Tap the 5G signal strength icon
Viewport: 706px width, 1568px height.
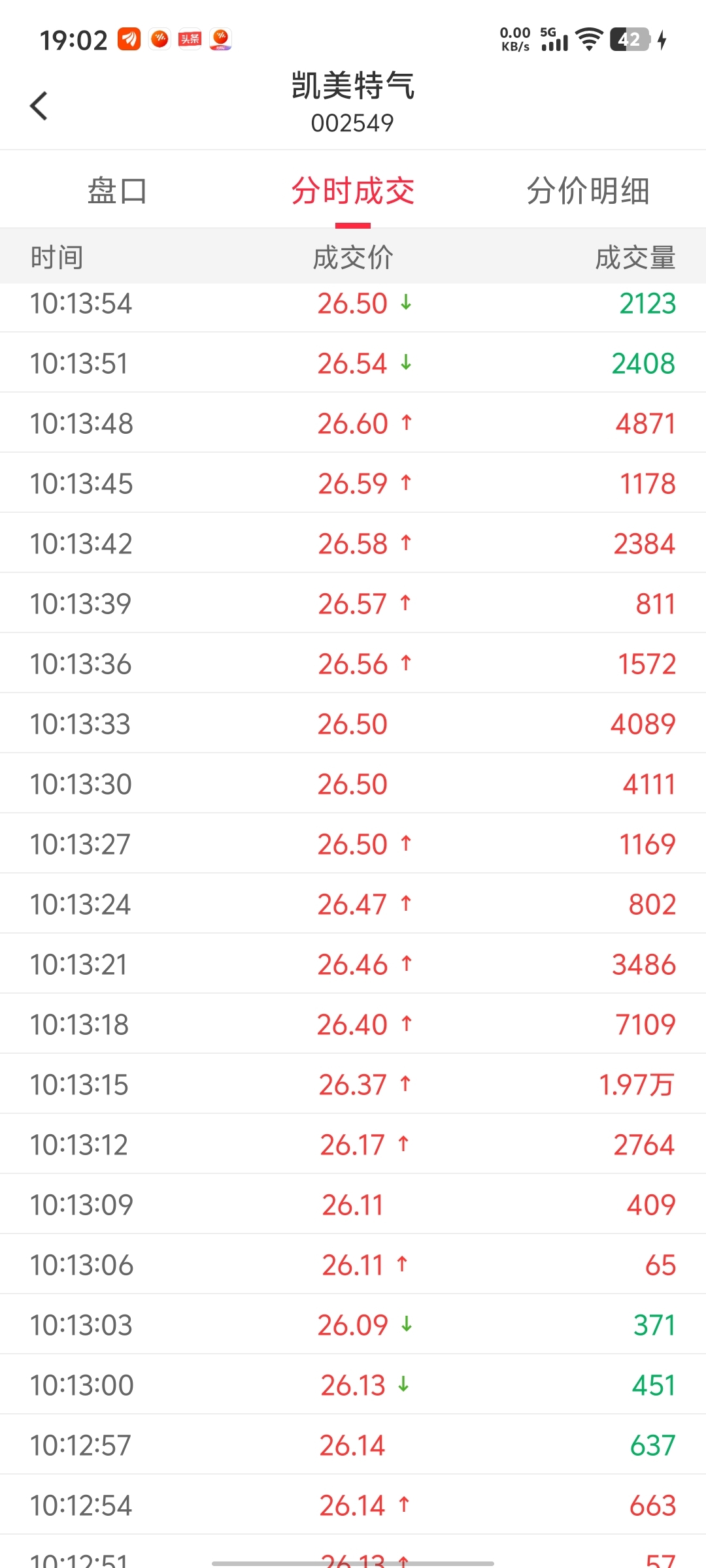[554, 40]
